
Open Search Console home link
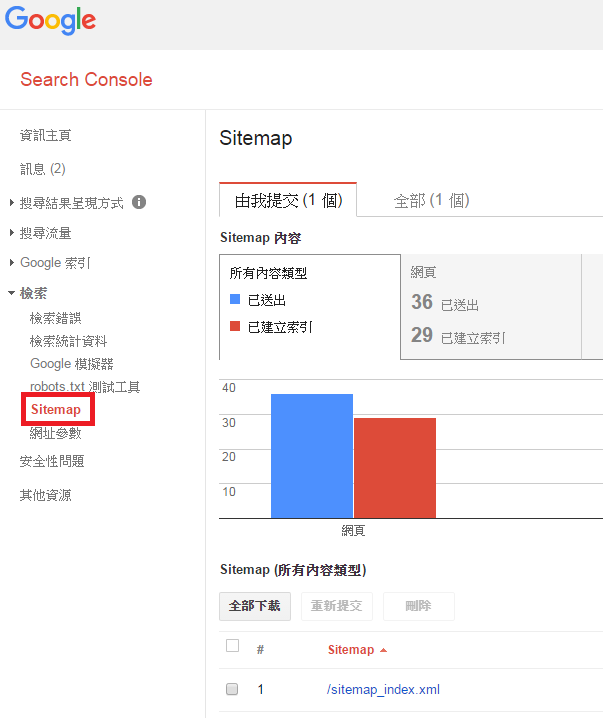point(86,79)
